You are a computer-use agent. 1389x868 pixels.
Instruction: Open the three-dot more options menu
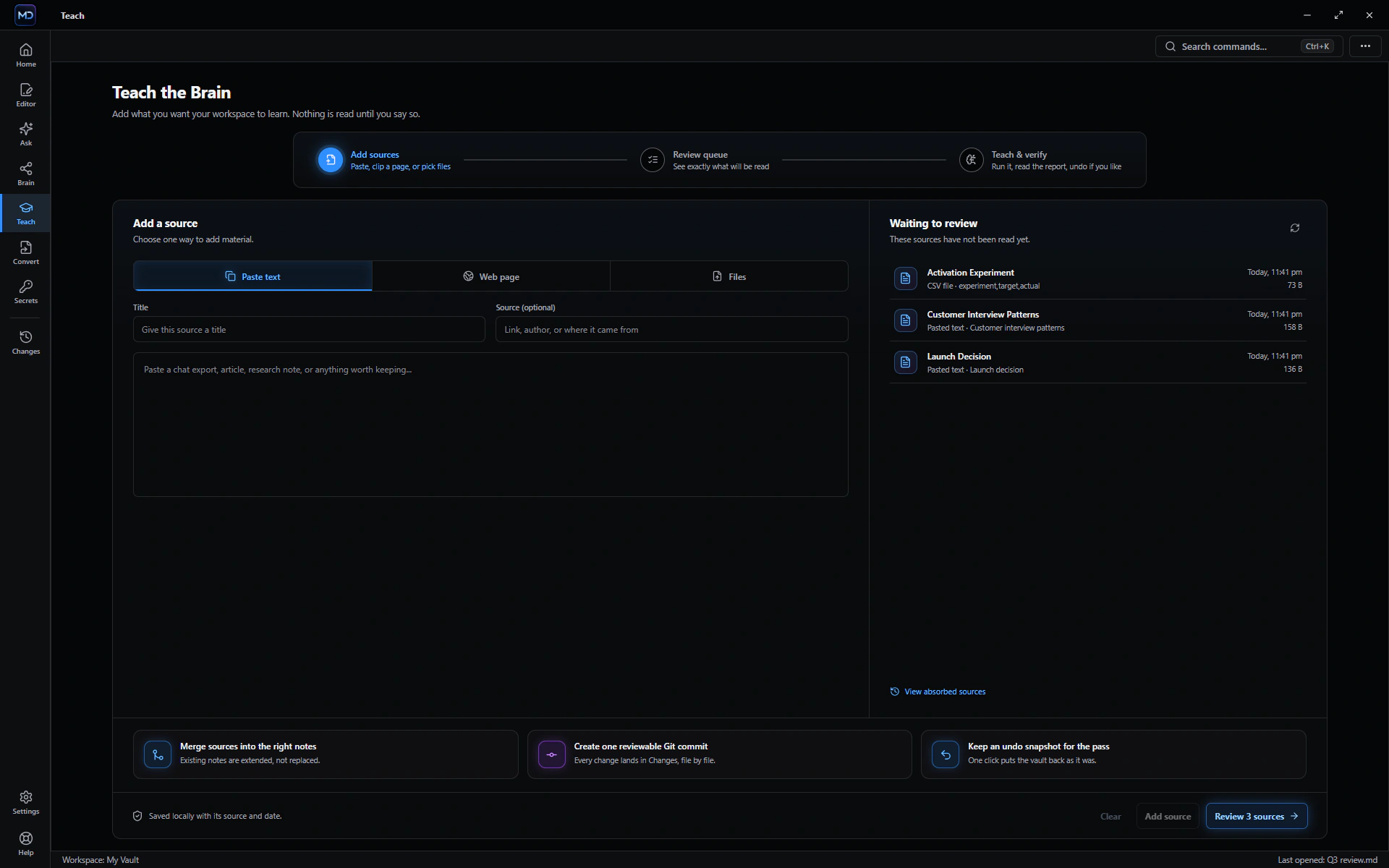point(1365,46)
